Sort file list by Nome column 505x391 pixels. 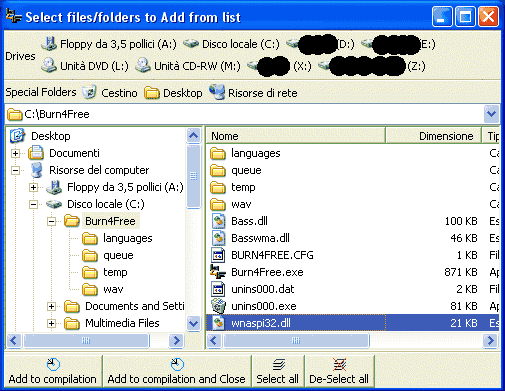(296, 136)
